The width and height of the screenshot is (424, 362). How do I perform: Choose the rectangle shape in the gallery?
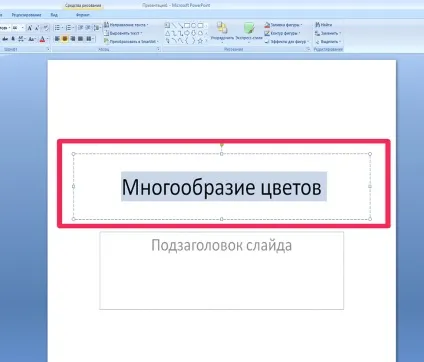tap(187, 25)
